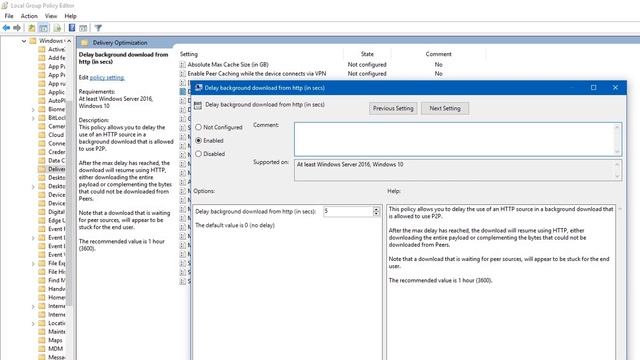Go up one level with folder icon

click(x=31, y=28)
